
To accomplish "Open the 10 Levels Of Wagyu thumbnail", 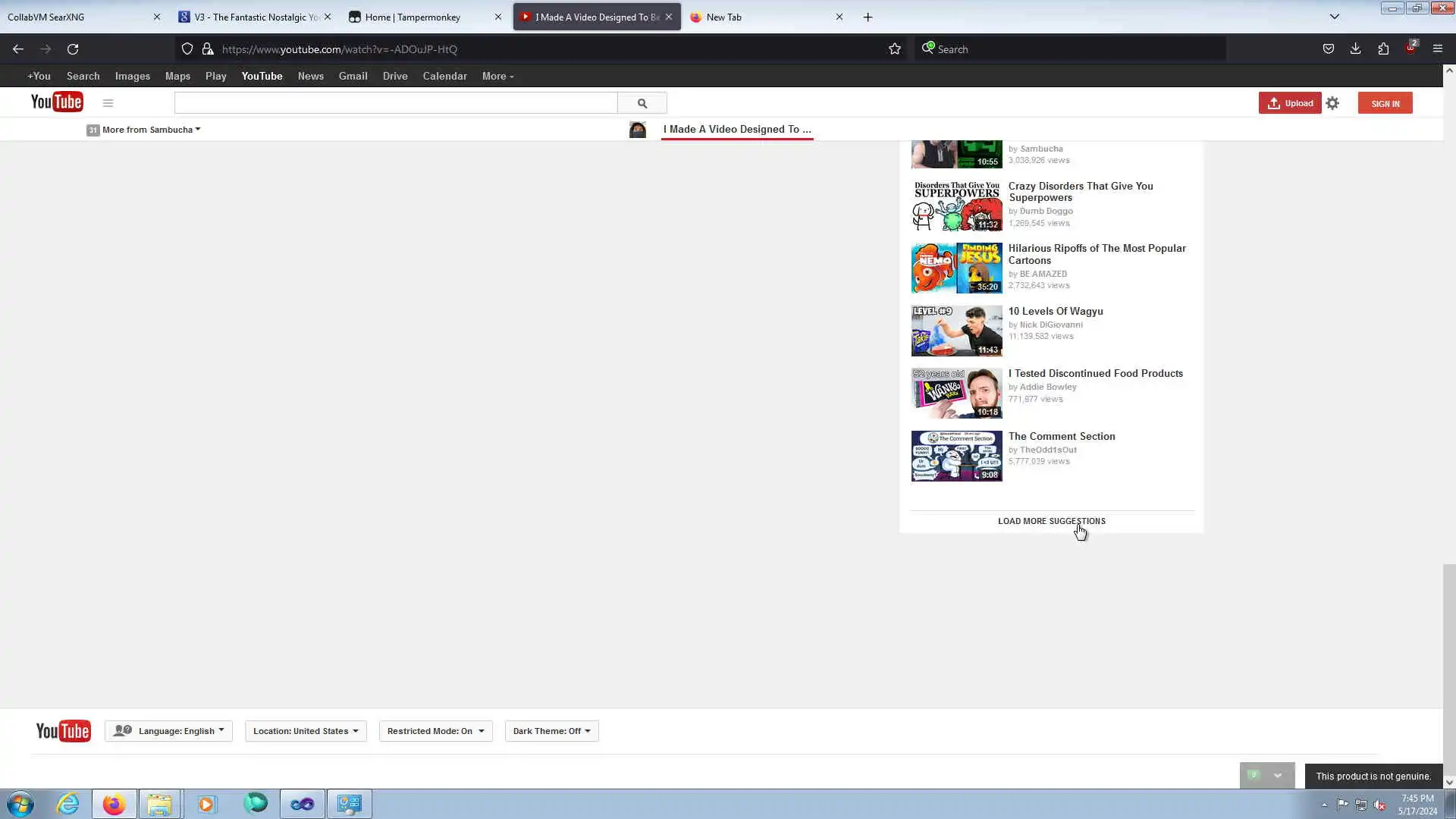I will click(x=956, y=331).
